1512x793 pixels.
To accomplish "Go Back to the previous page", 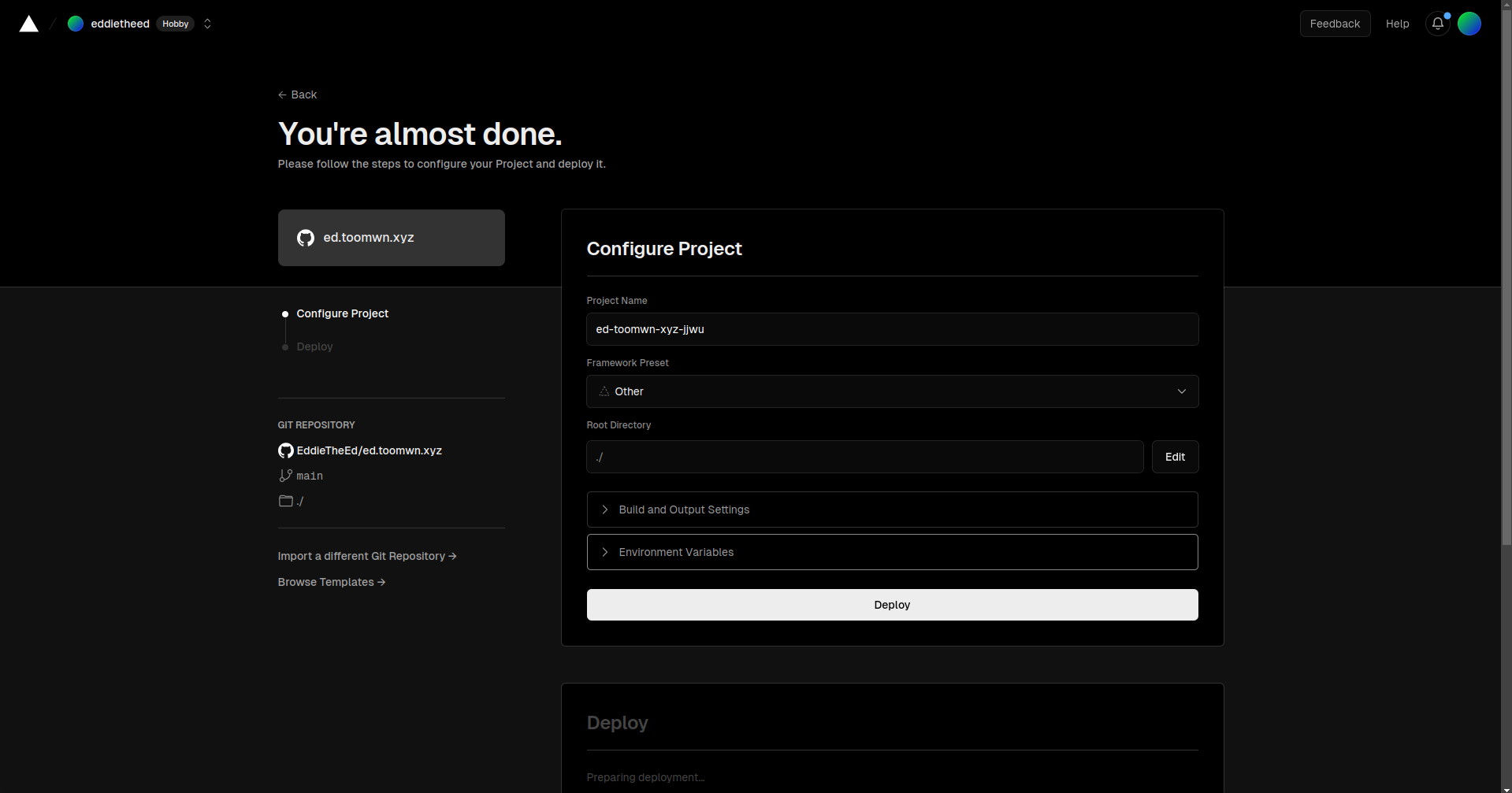I will point(298,94).
